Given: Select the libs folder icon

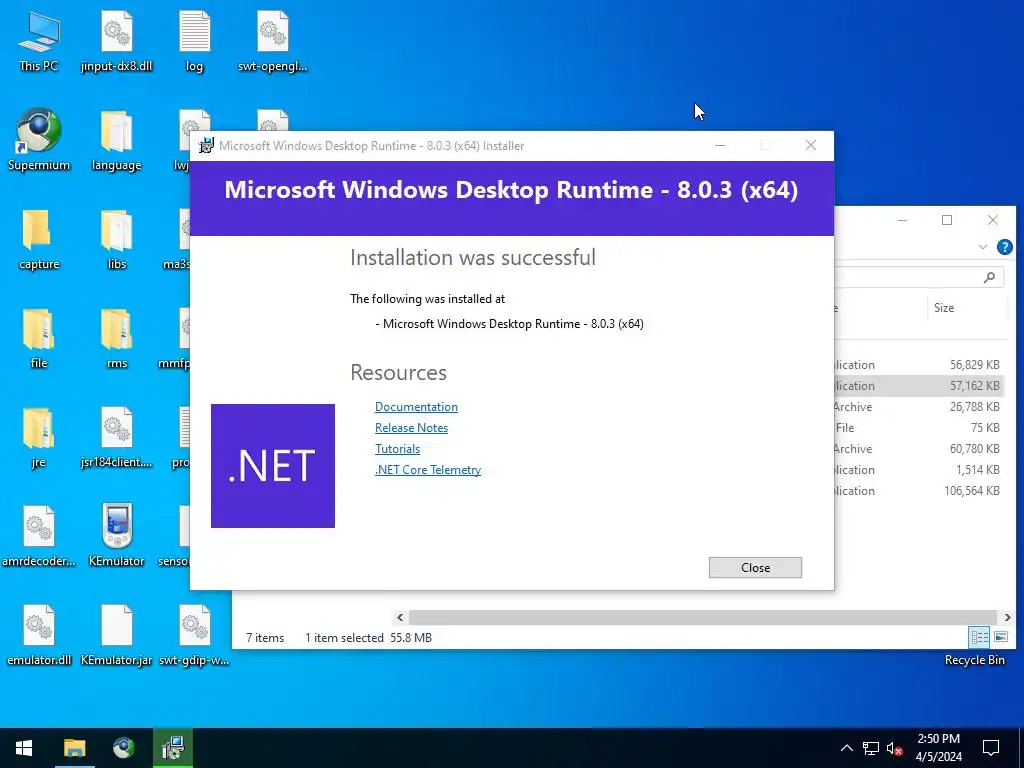Looking at the screenshot, I should click(x=116, y=239).
